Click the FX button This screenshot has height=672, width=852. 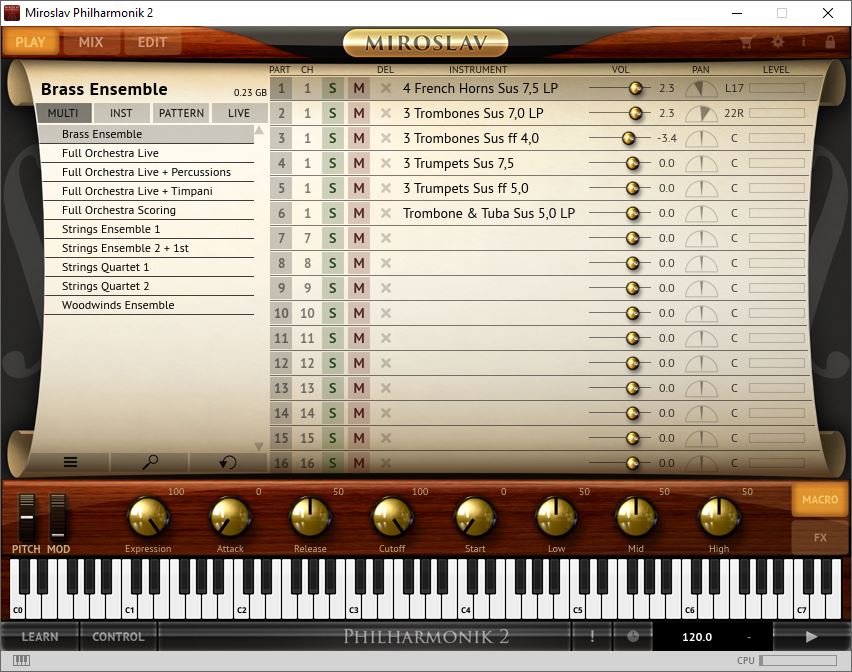click(x=820, y=537)
